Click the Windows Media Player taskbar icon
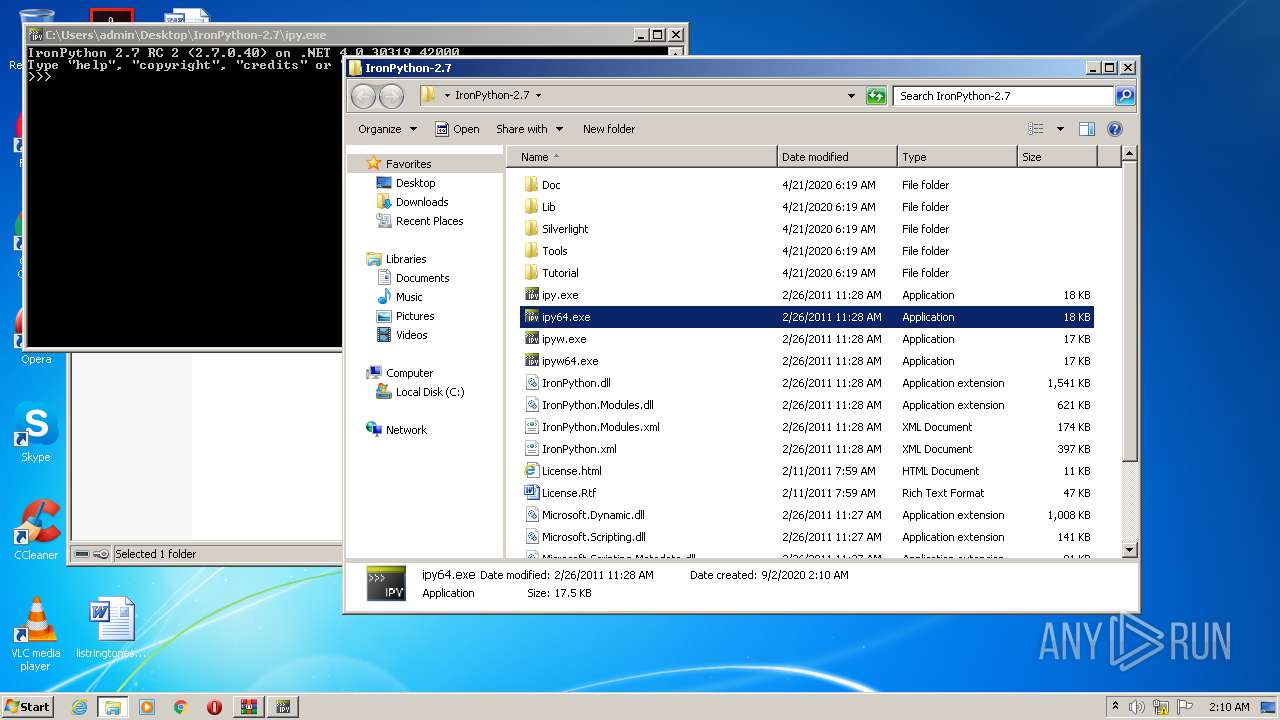This screenshot has width=1280, height=720. point(147,707)
